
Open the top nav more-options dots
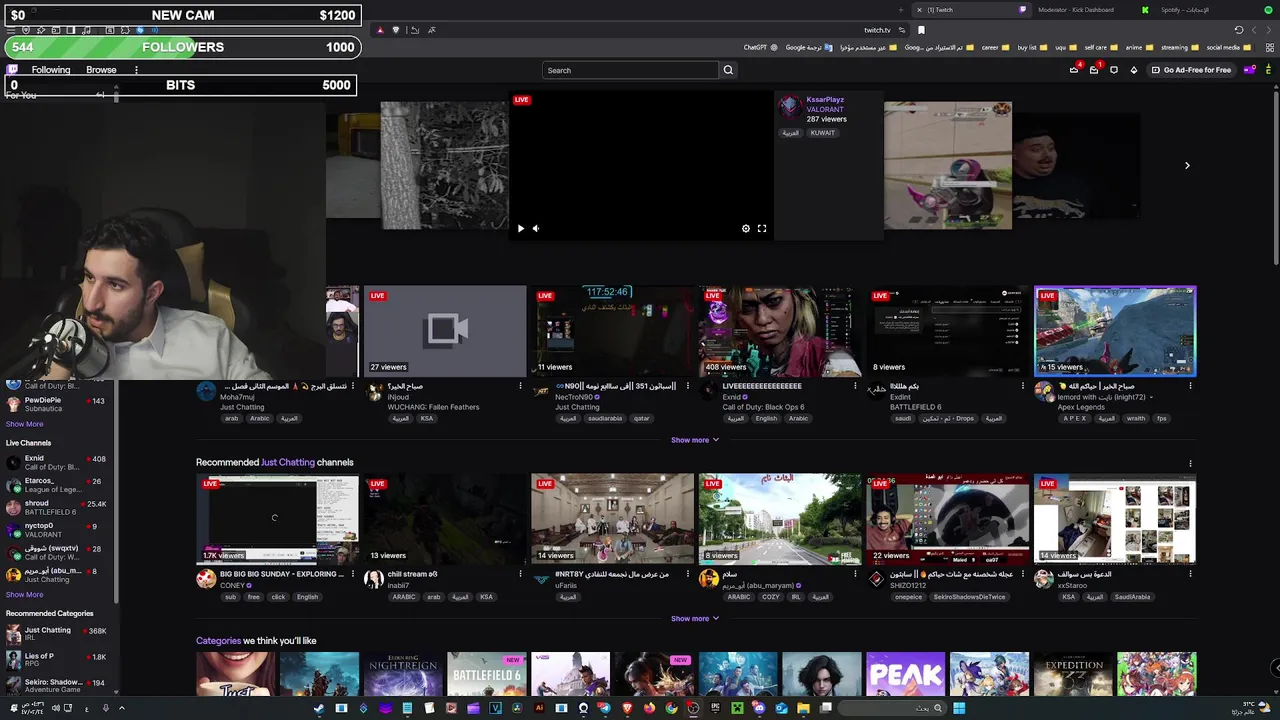point(136,70)
